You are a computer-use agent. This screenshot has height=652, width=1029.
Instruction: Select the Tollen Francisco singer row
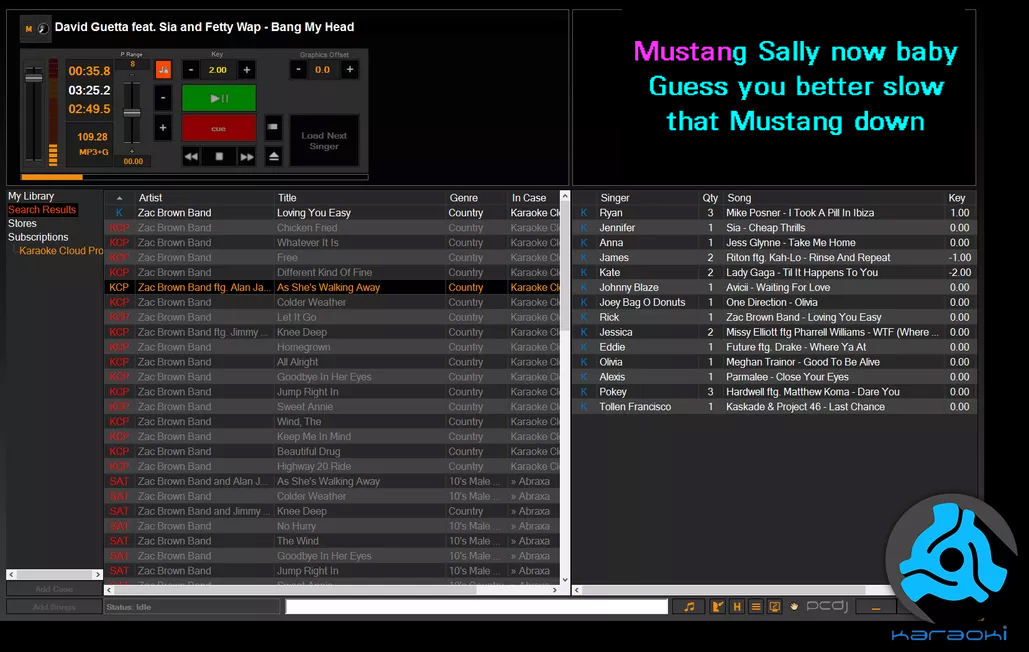775,407
